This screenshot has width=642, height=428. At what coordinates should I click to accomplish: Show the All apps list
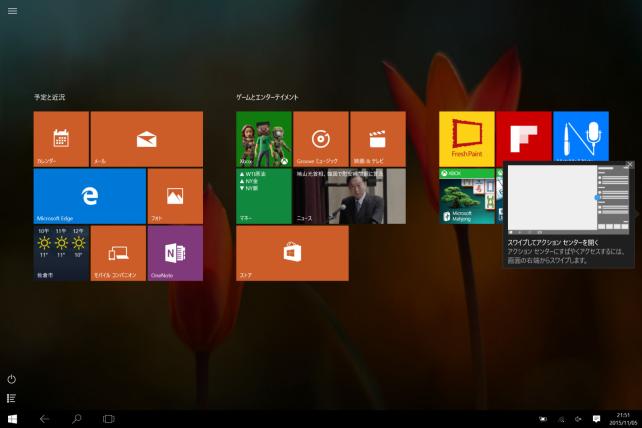(12, 398)
